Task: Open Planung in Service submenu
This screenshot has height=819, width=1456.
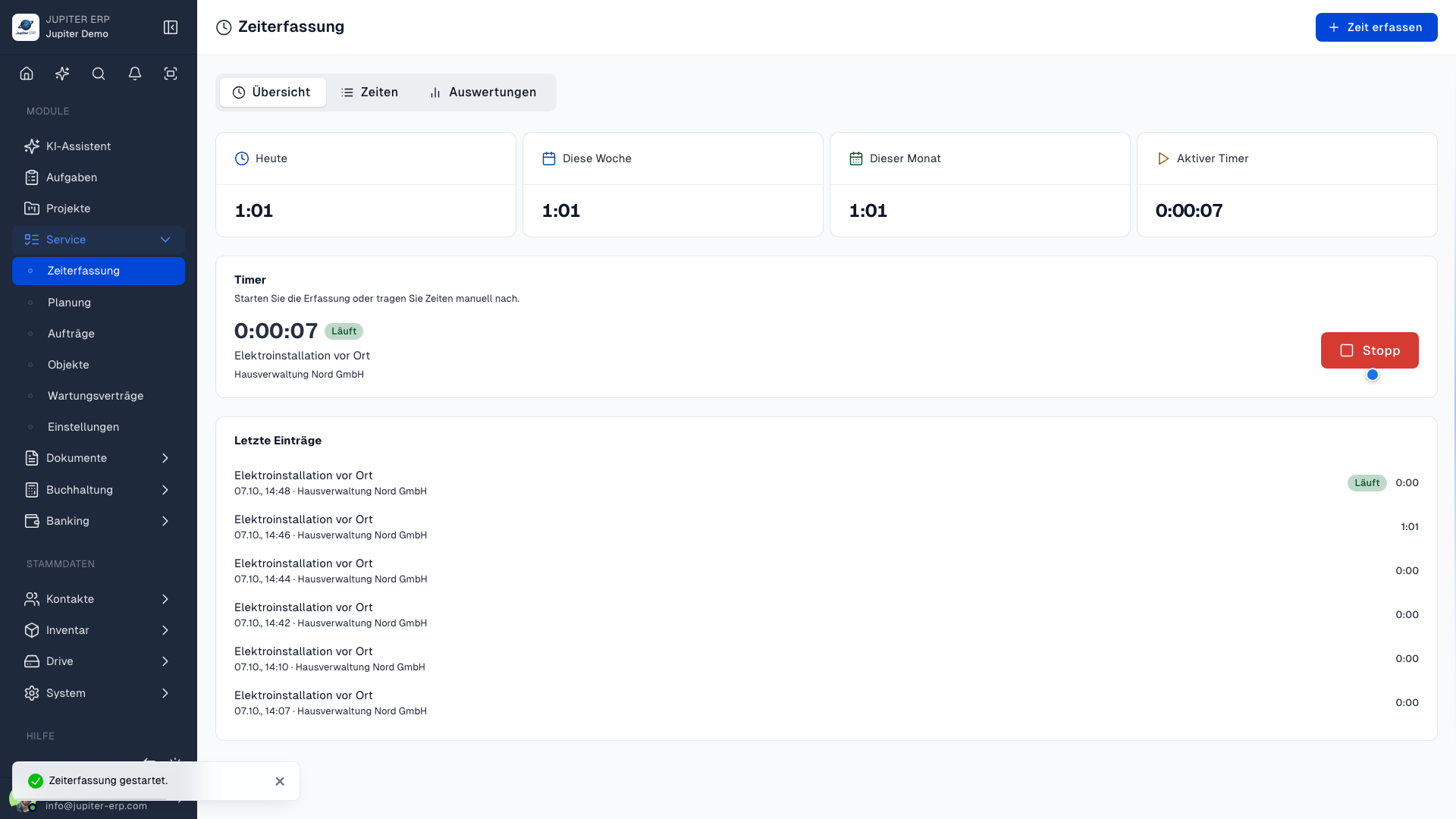Action: point(99,303)
